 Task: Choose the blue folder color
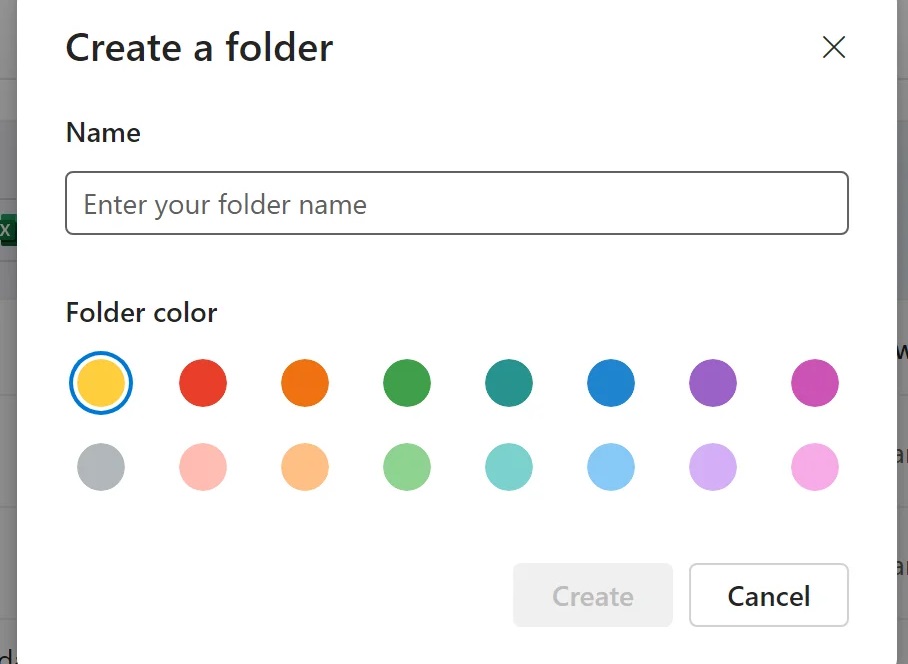pyautogui.click(x=611, y=383)
